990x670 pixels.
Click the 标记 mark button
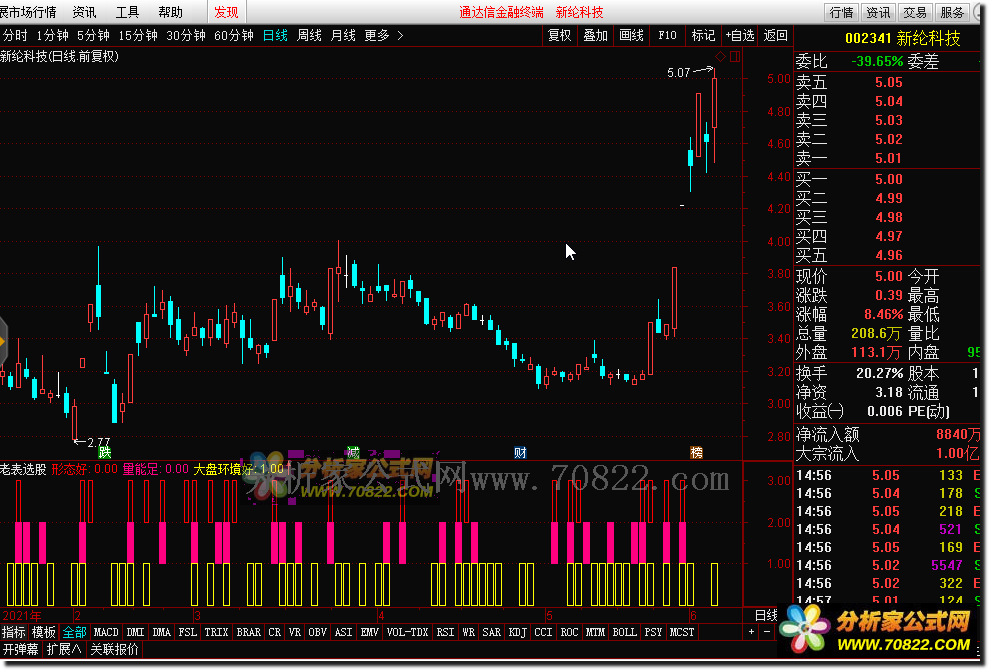tap(703, 35)
